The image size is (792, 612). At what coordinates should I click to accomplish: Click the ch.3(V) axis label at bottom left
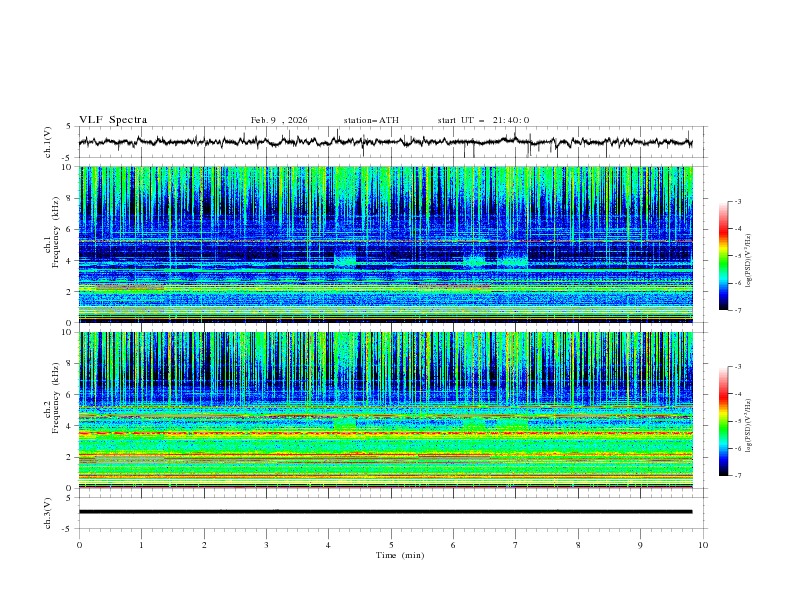[49, 511]
